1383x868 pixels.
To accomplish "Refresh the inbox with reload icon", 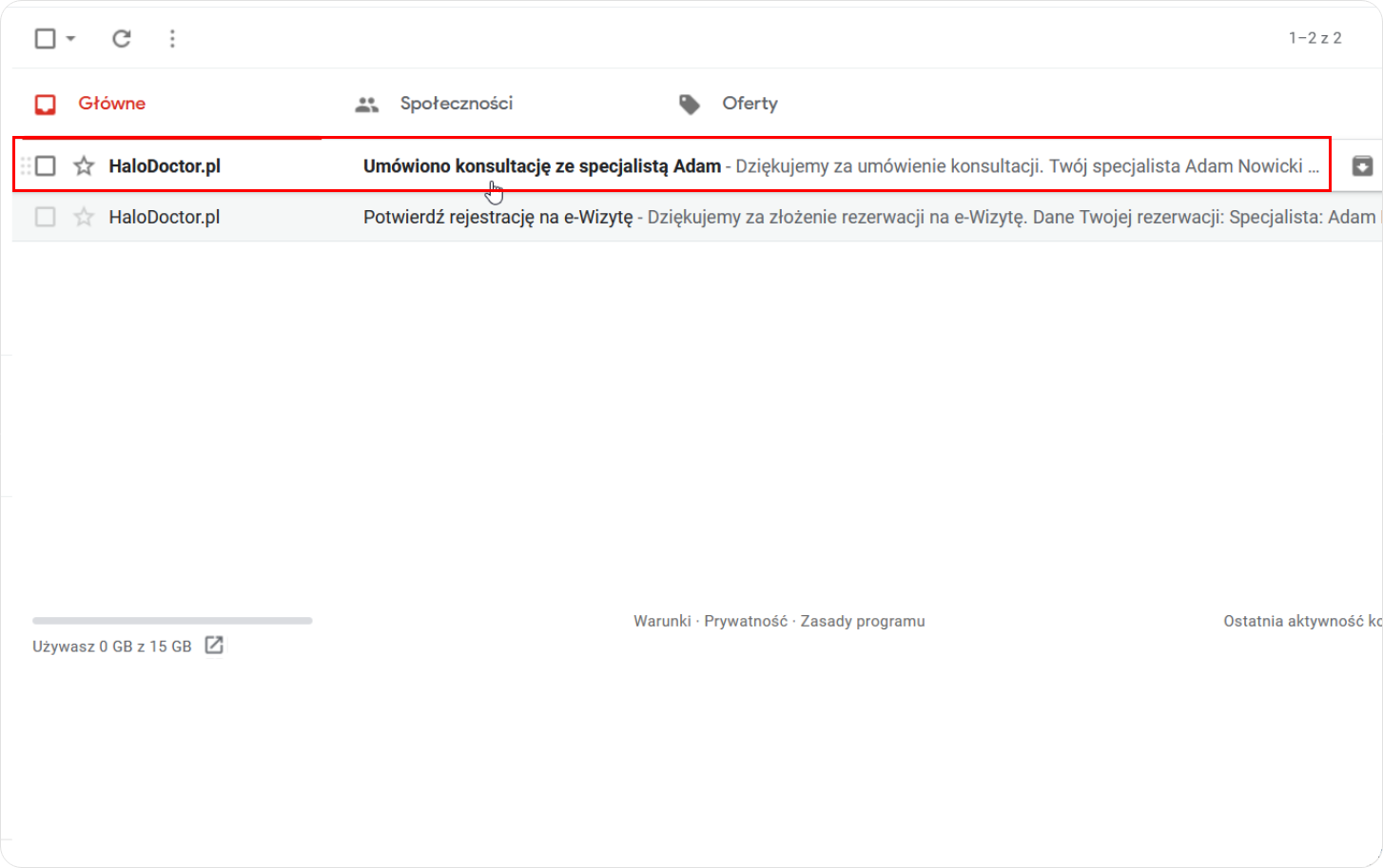I will click(121, 38).
